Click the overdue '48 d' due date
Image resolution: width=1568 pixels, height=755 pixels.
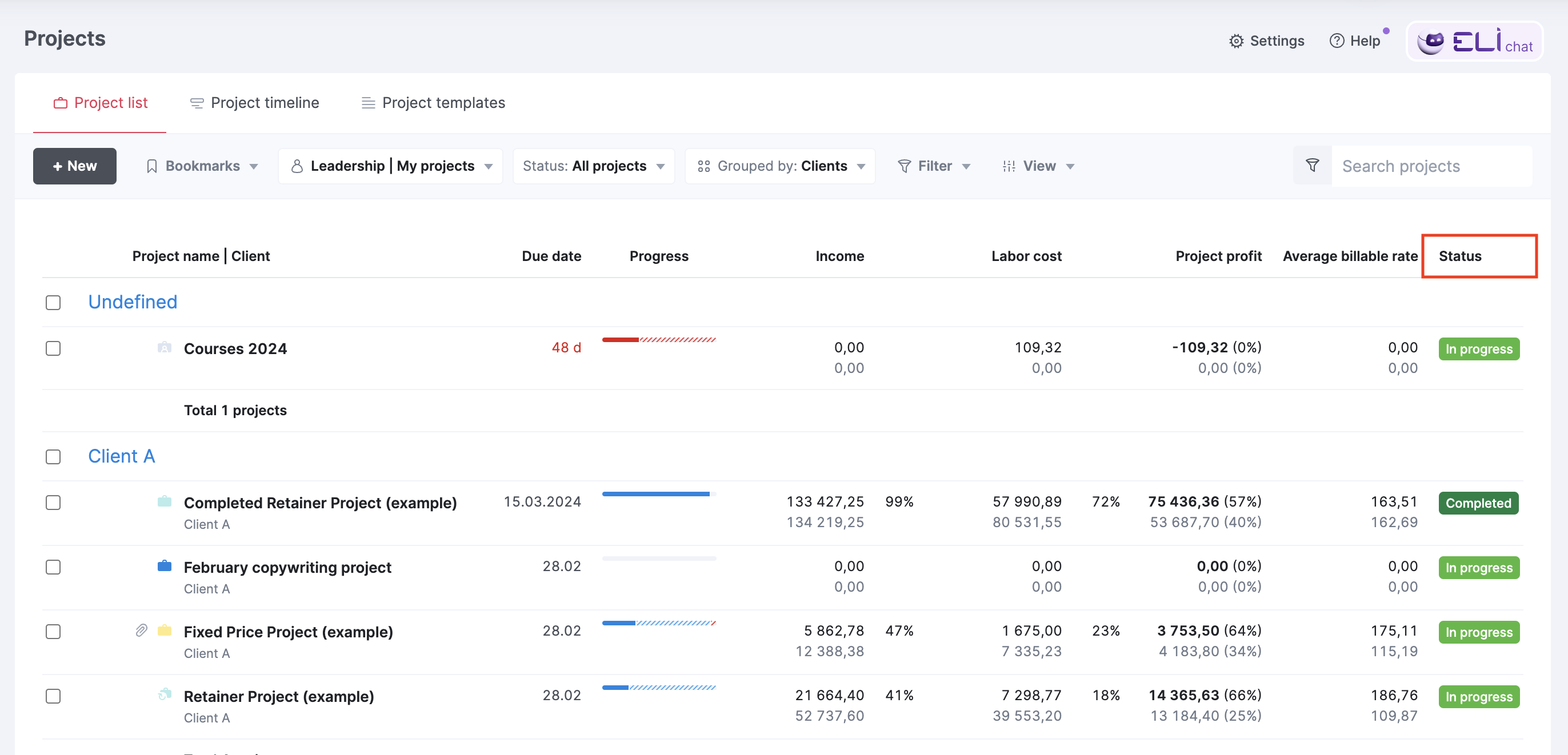tap(566, 347)
